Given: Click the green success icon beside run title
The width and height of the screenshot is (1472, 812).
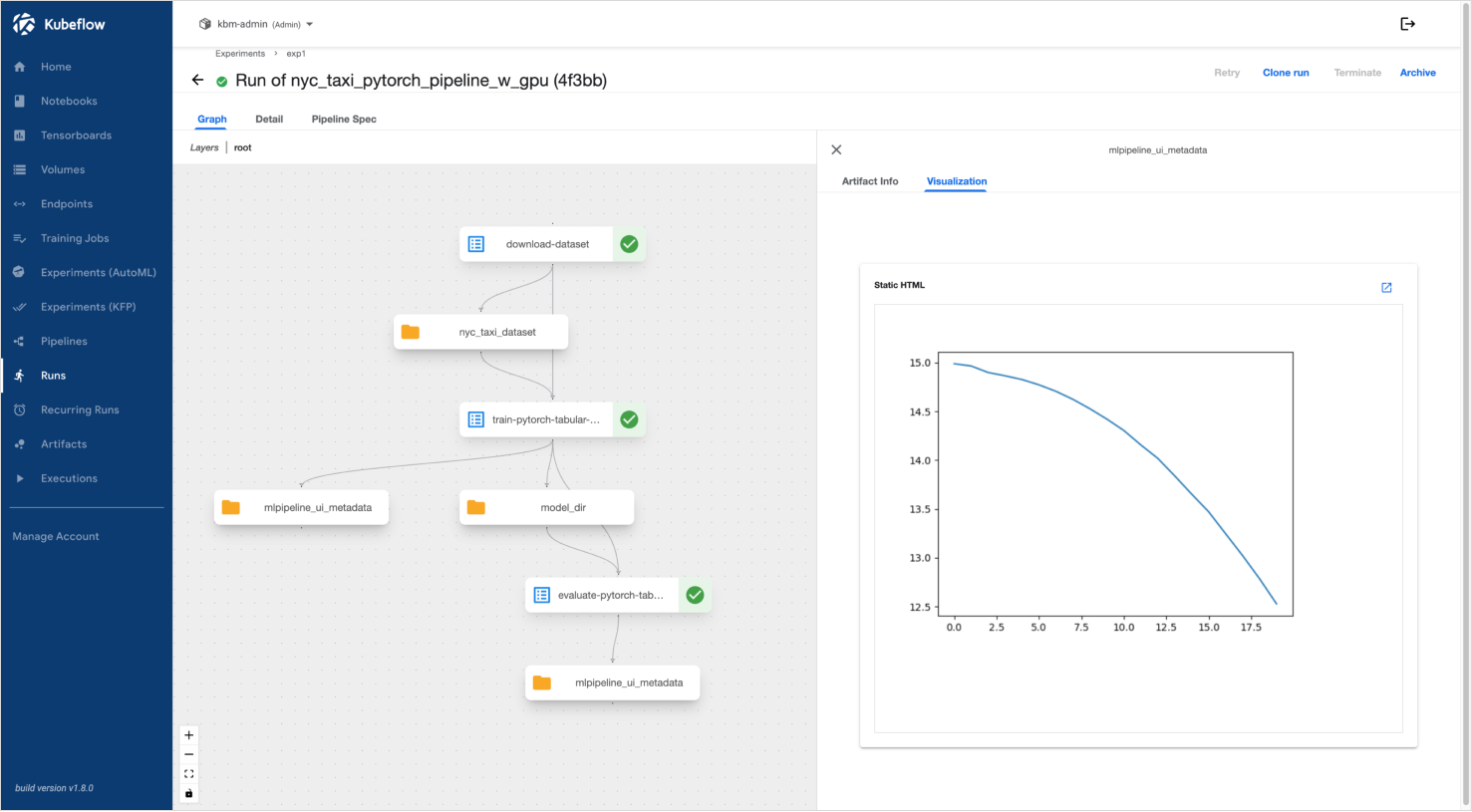Looking at the screenshot, I should pyautogui.click(x=221, y=81).
